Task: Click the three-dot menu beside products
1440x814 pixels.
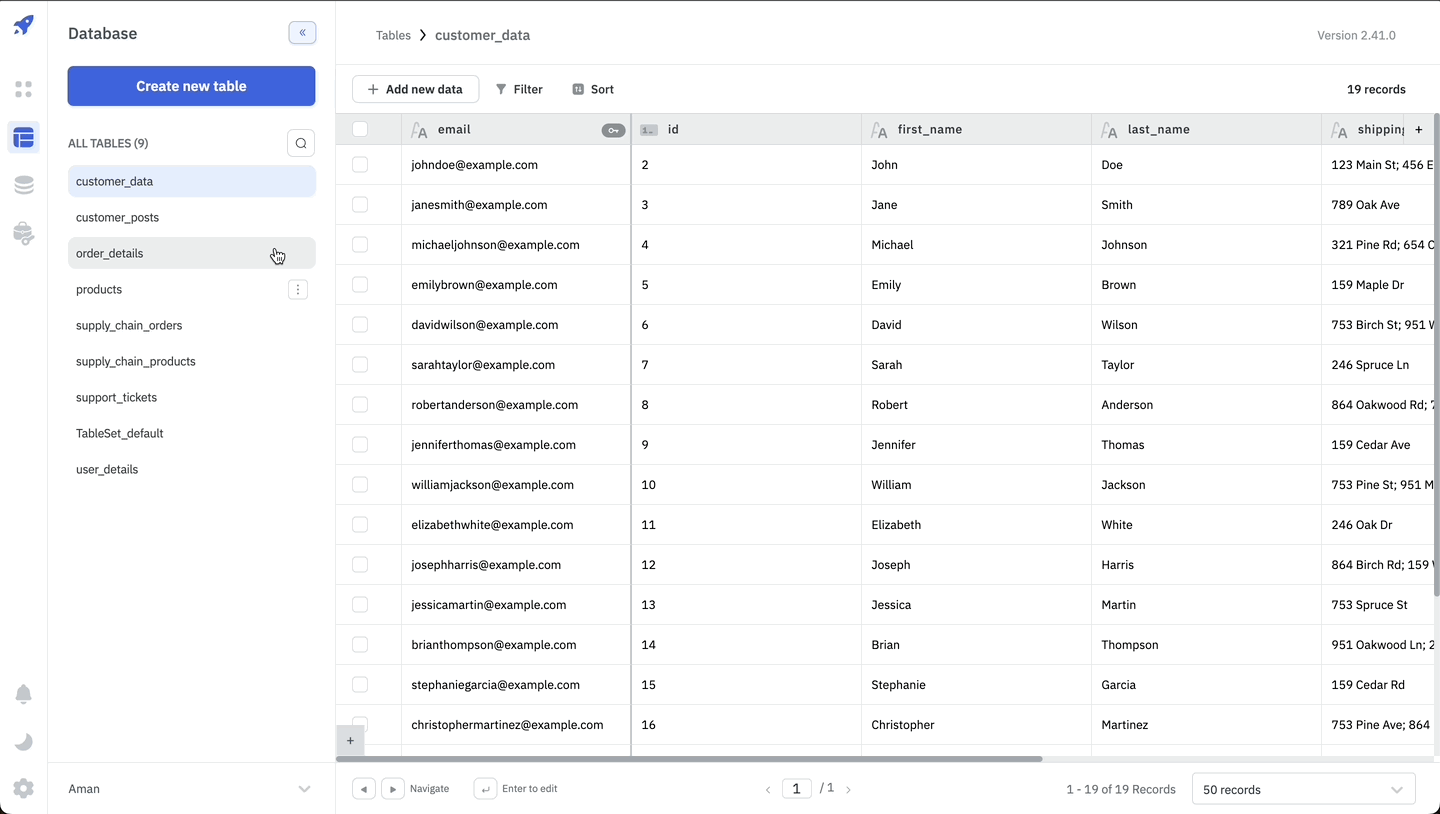Action: 298,290
